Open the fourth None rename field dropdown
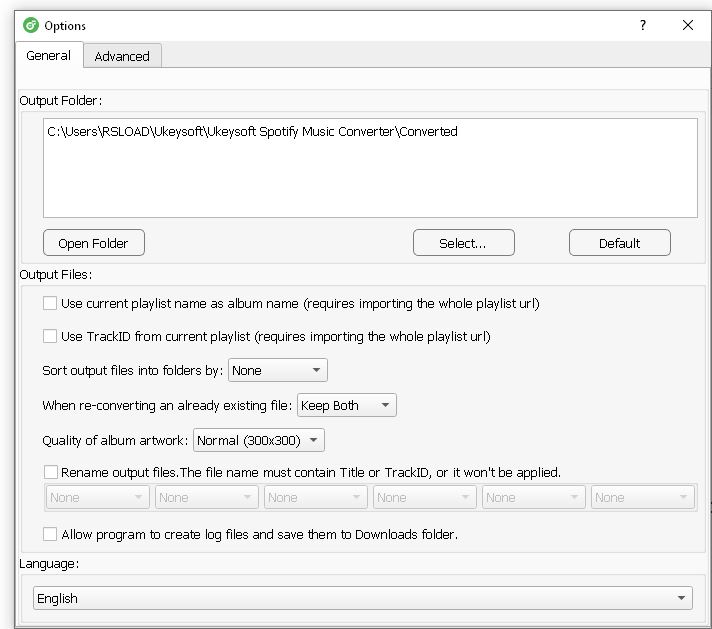712x629 pixels. (x=424, y=497)
